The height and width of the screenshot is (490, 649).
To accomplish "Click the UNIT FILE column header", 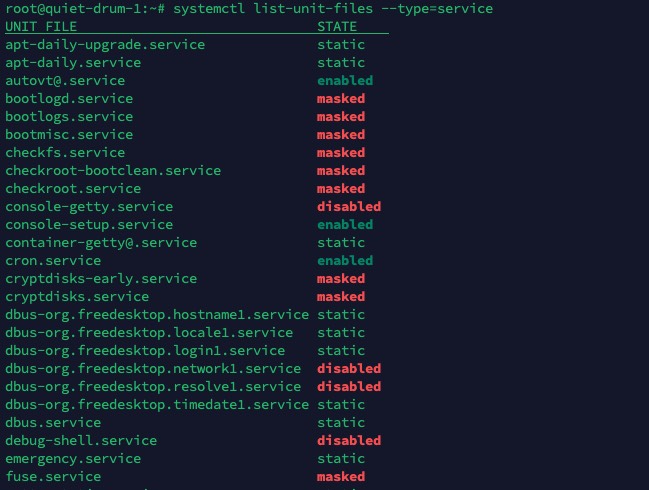I will coord(41,26).
